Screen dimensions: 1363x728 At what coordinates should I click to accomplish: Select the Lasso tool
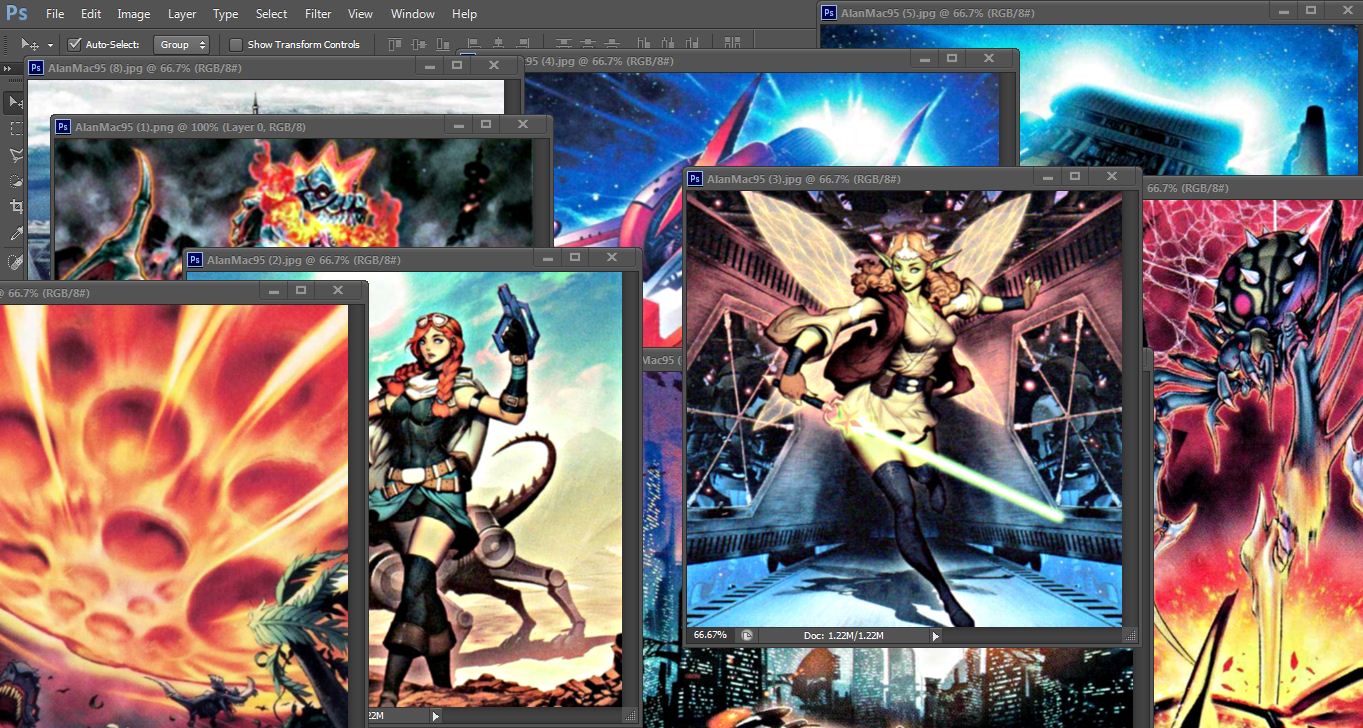pyautogui.click(x=13, y=153)
